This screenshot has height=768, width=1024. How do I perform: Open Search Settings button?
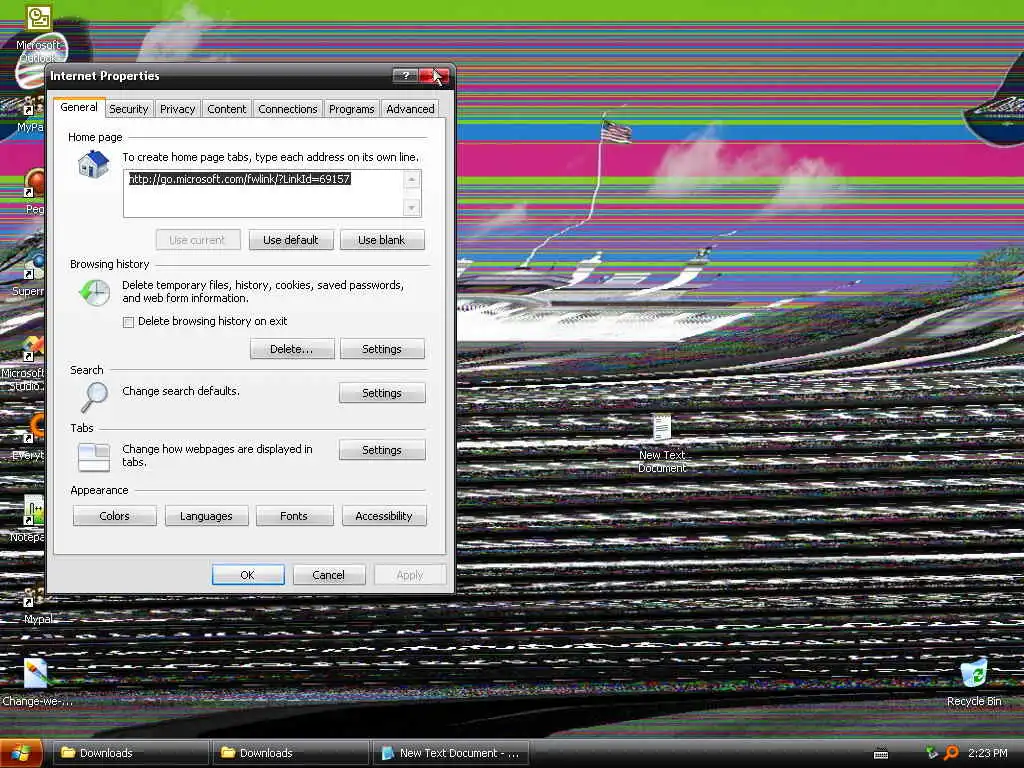click(x=382, y=392)
